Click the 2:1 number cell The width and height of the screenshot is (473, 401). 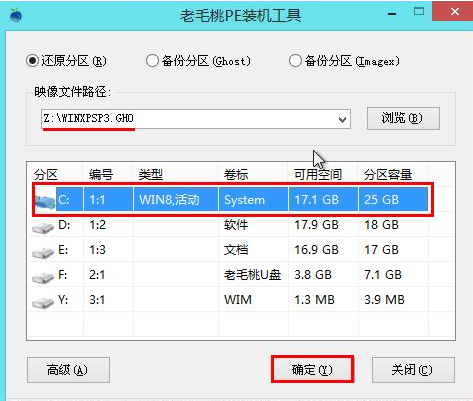click(97, 275)
